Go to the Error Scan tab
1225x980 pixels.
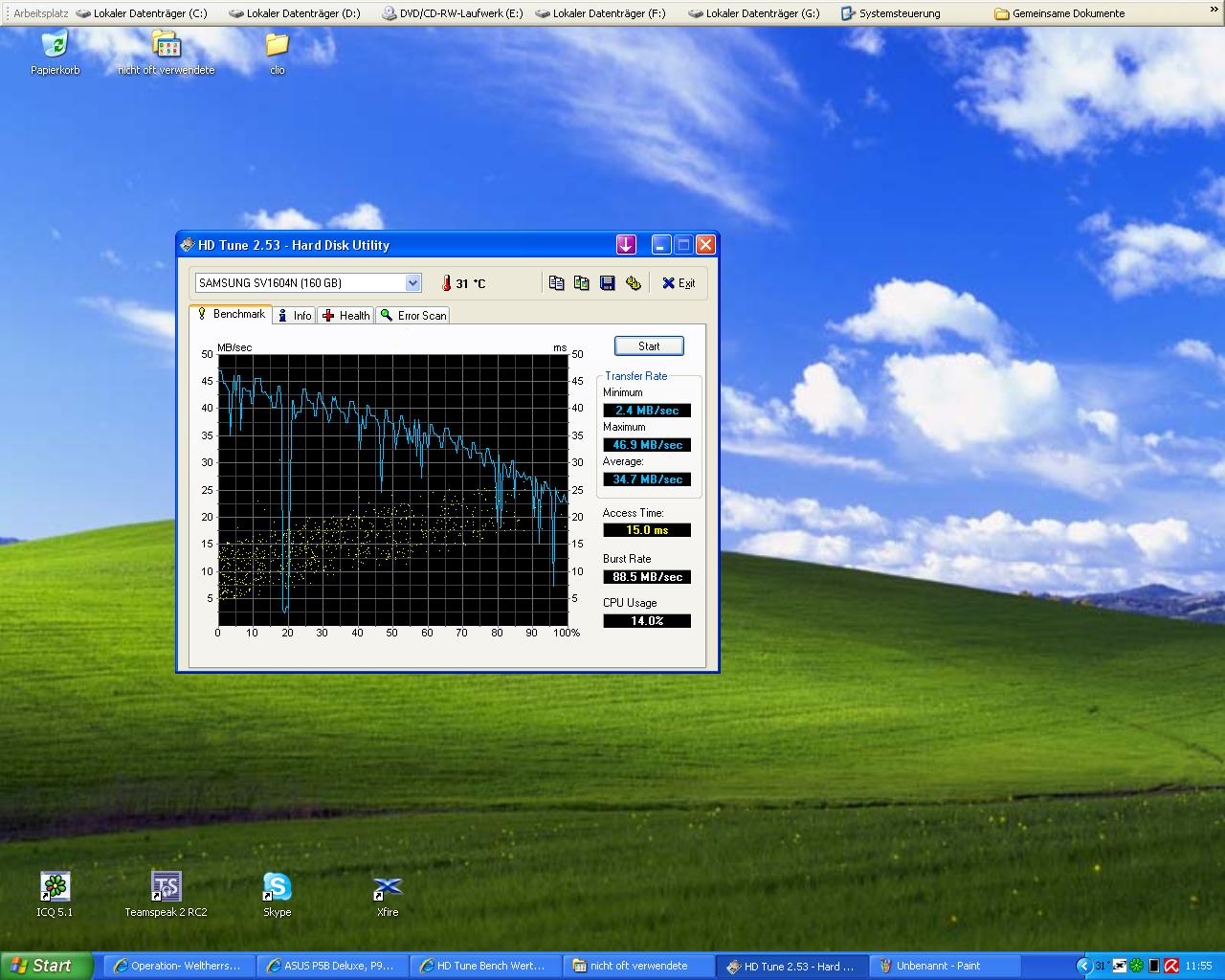point(412,315)
